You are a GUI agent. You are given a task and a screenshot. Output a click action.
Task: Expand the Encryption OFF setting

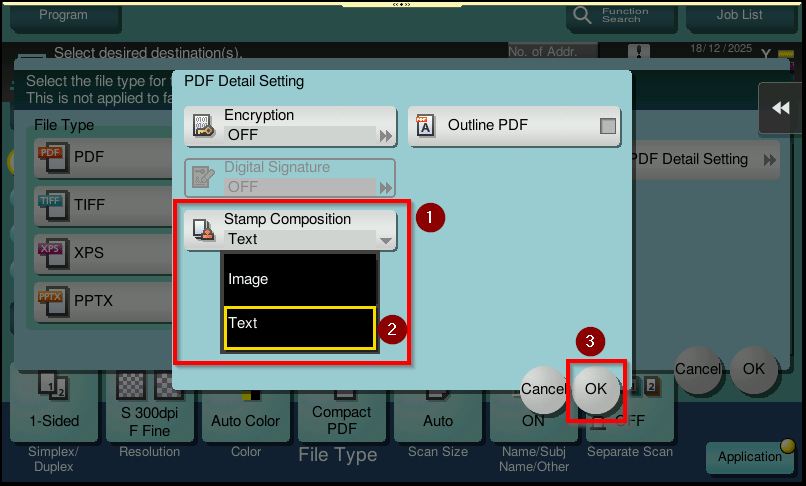[384, 135]
